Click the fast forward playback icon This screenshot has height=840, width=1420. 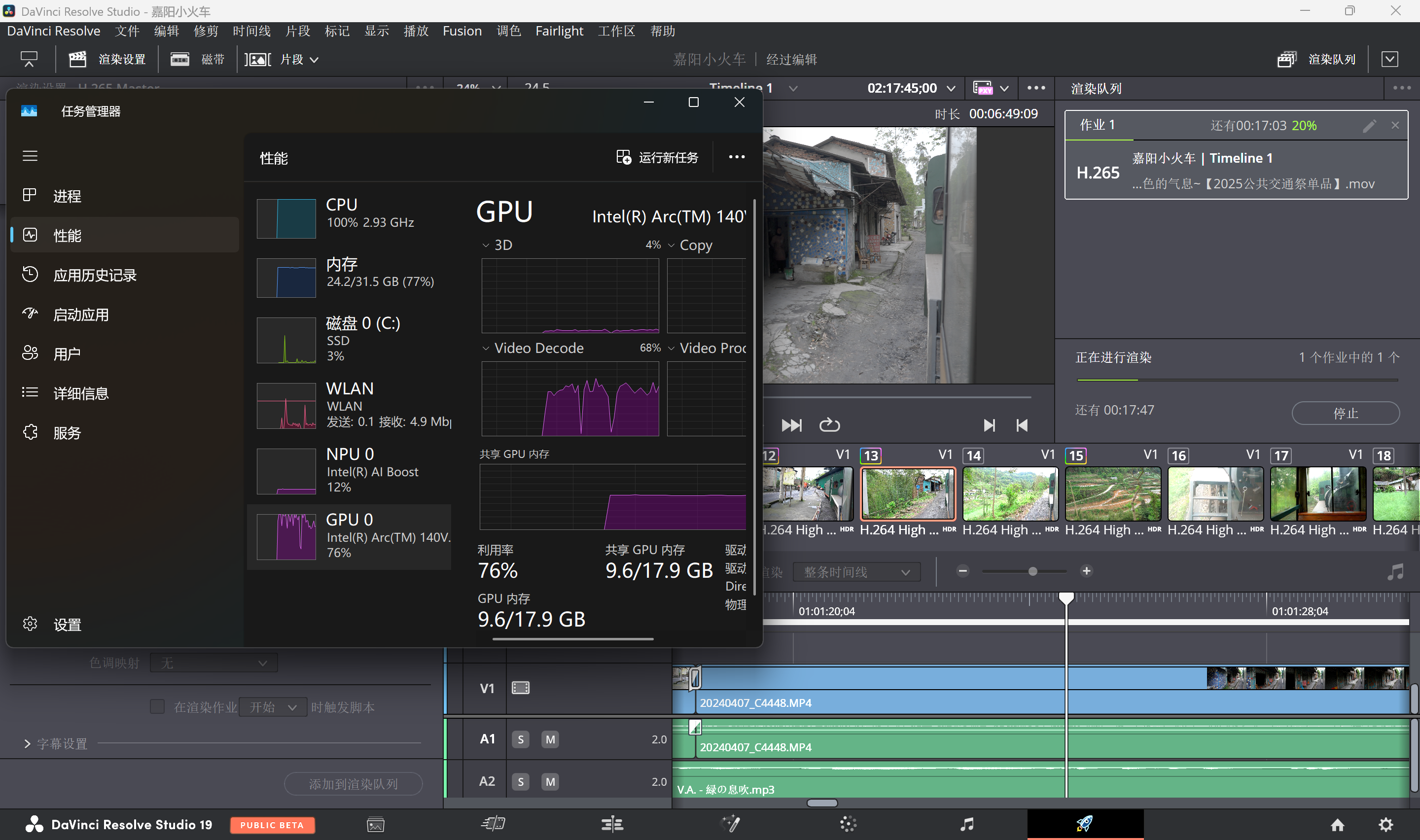[791, 425]
